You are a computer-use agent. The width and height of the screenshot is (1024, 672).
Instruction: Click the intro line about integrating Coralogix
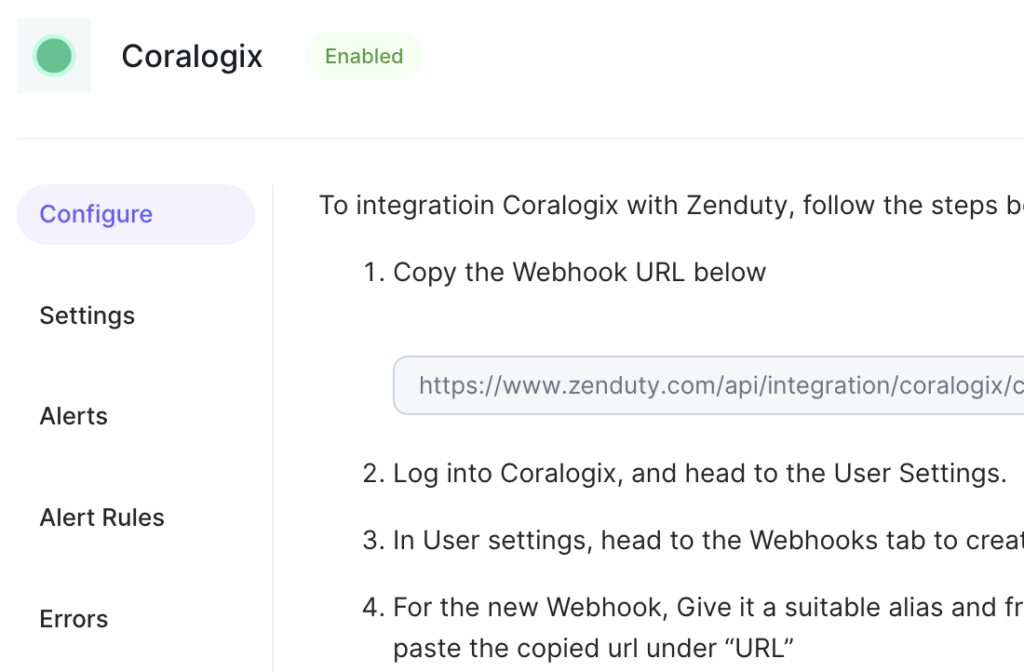tap(671, 205)
